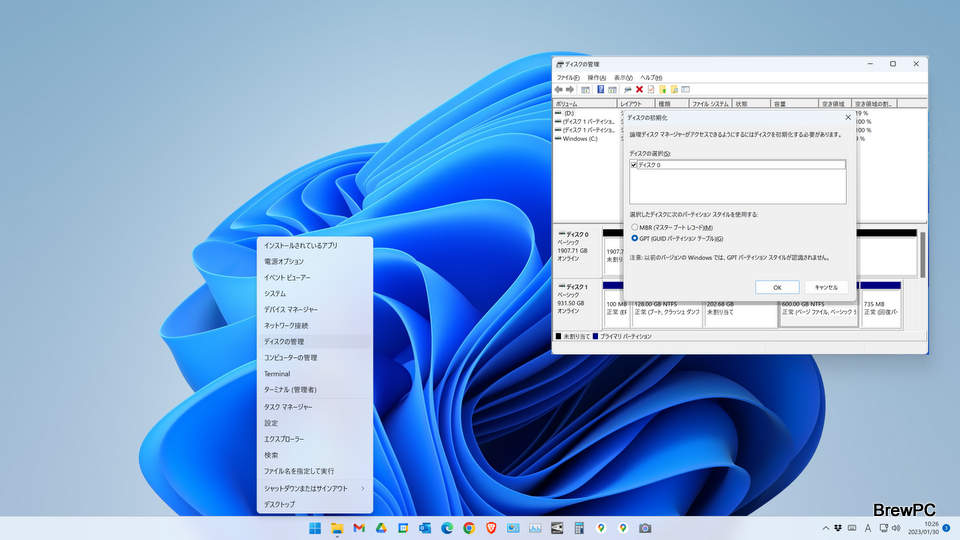Click the キャンセル button
This screenshot has width=960, height=540.
click(826, 287)
